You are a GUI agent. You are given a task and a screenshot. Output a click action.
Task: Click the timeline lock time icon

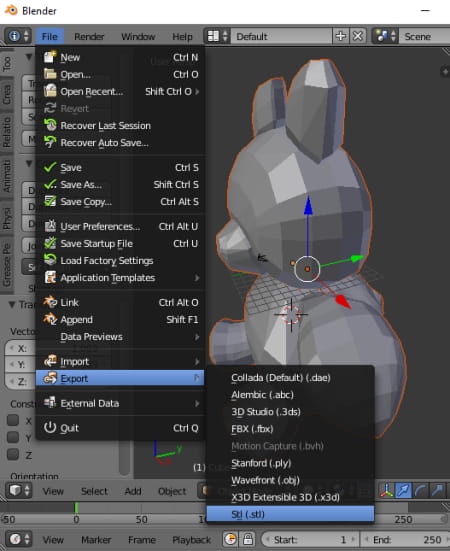(x=248, y=539)
